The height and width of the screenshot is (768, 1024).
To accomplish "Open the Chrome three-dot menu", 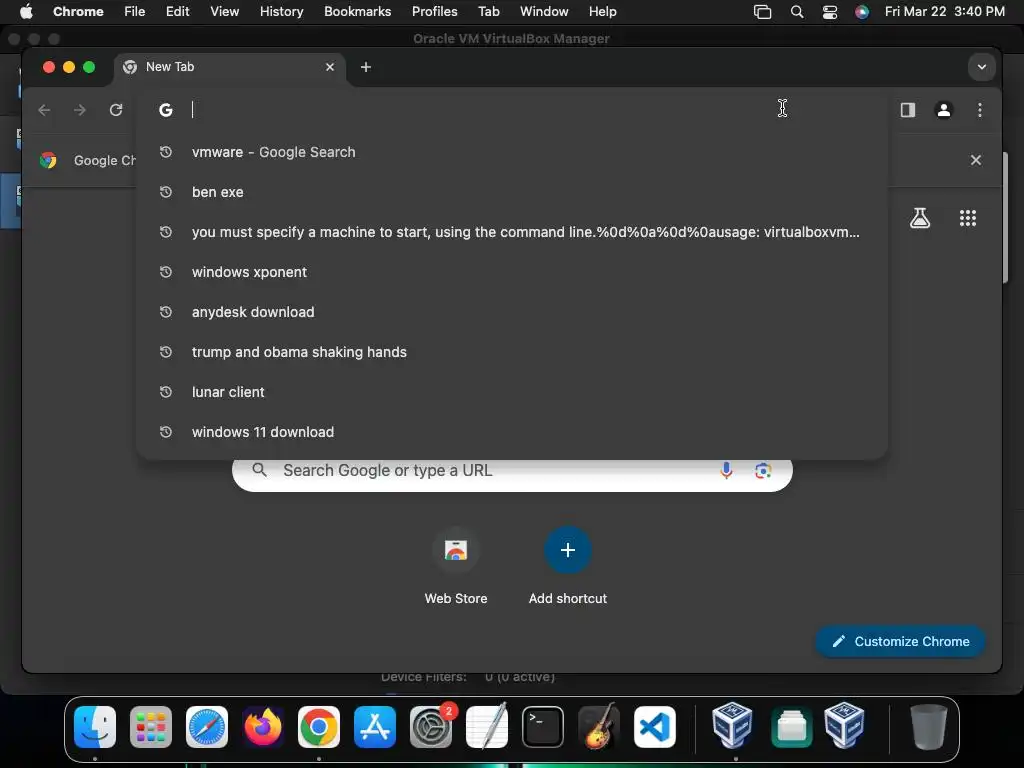I will point(980,110).
